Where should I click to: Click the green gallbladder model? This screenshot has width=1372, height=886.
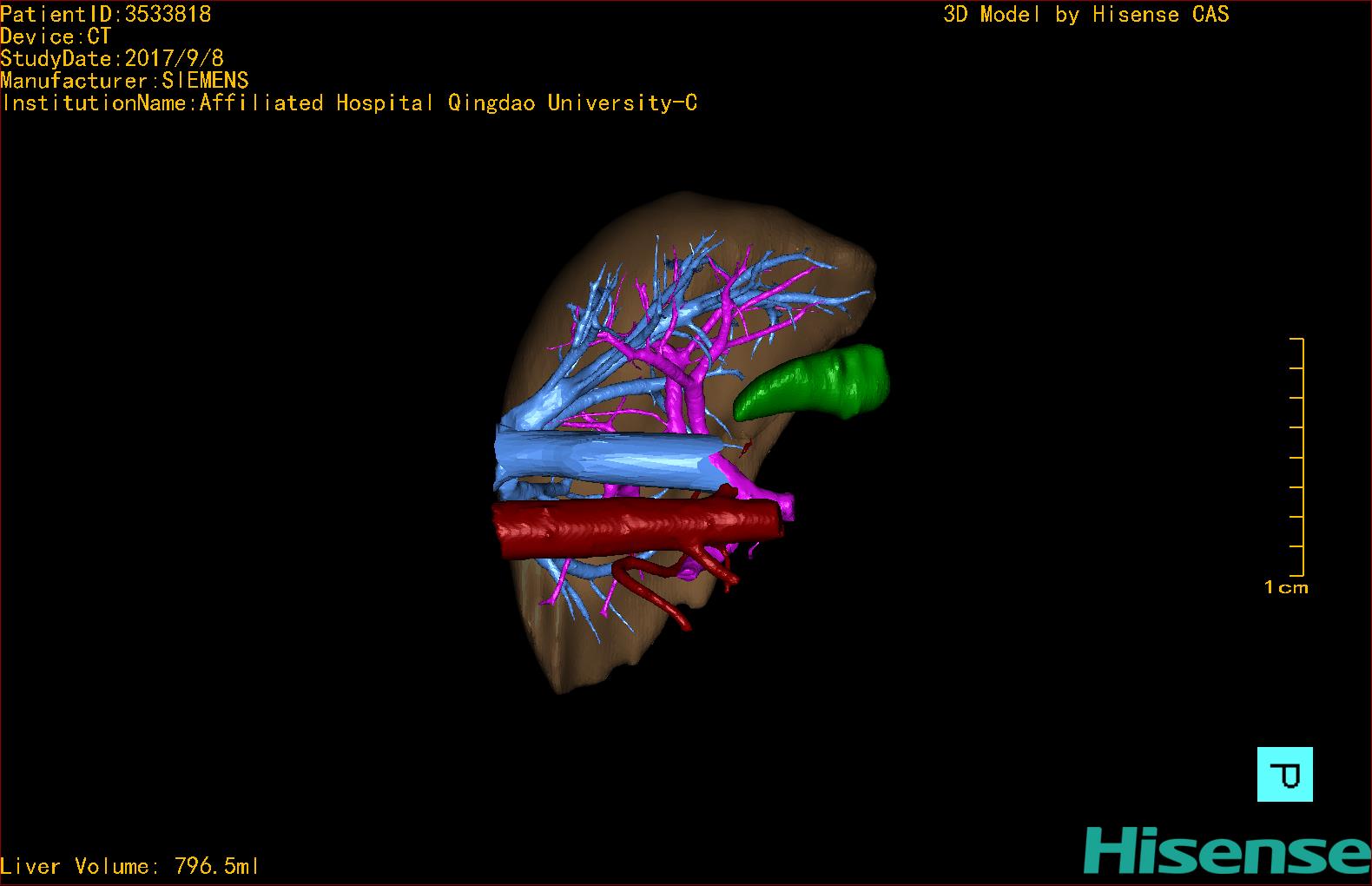(813, 382)
